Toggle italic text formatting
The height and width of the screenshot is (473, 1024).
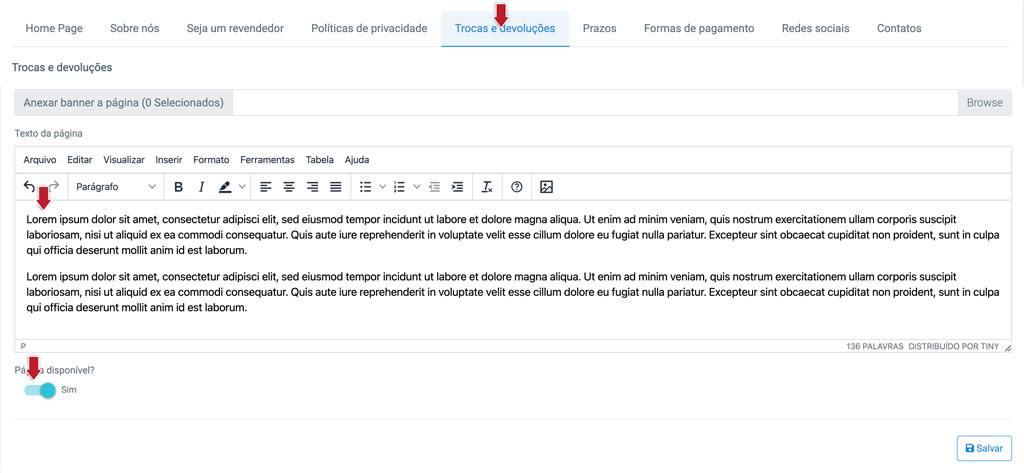pos(201,188)
